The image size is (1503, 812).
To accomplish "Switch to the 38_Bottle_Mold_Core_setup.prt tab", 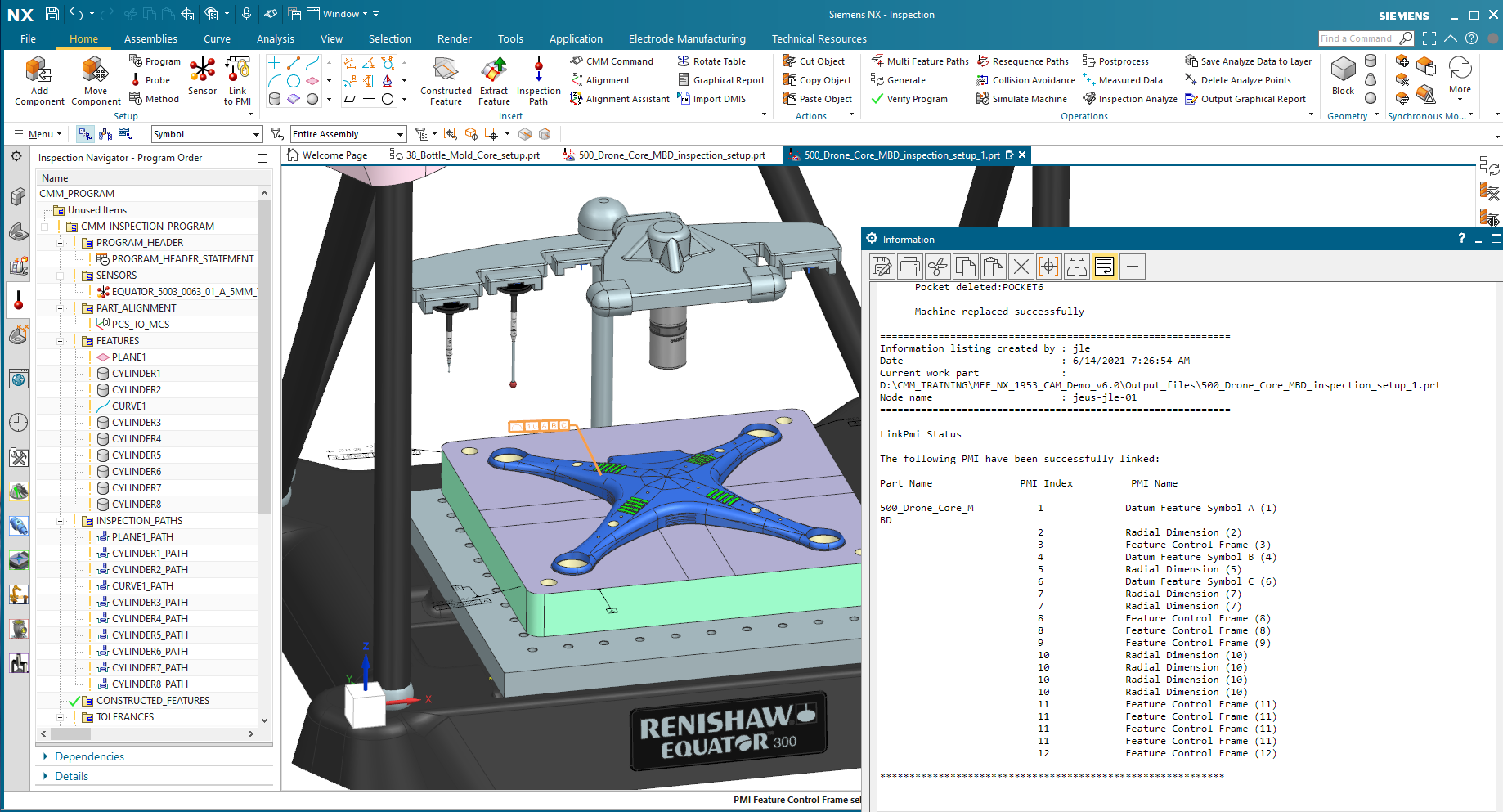I will (465, 155).
